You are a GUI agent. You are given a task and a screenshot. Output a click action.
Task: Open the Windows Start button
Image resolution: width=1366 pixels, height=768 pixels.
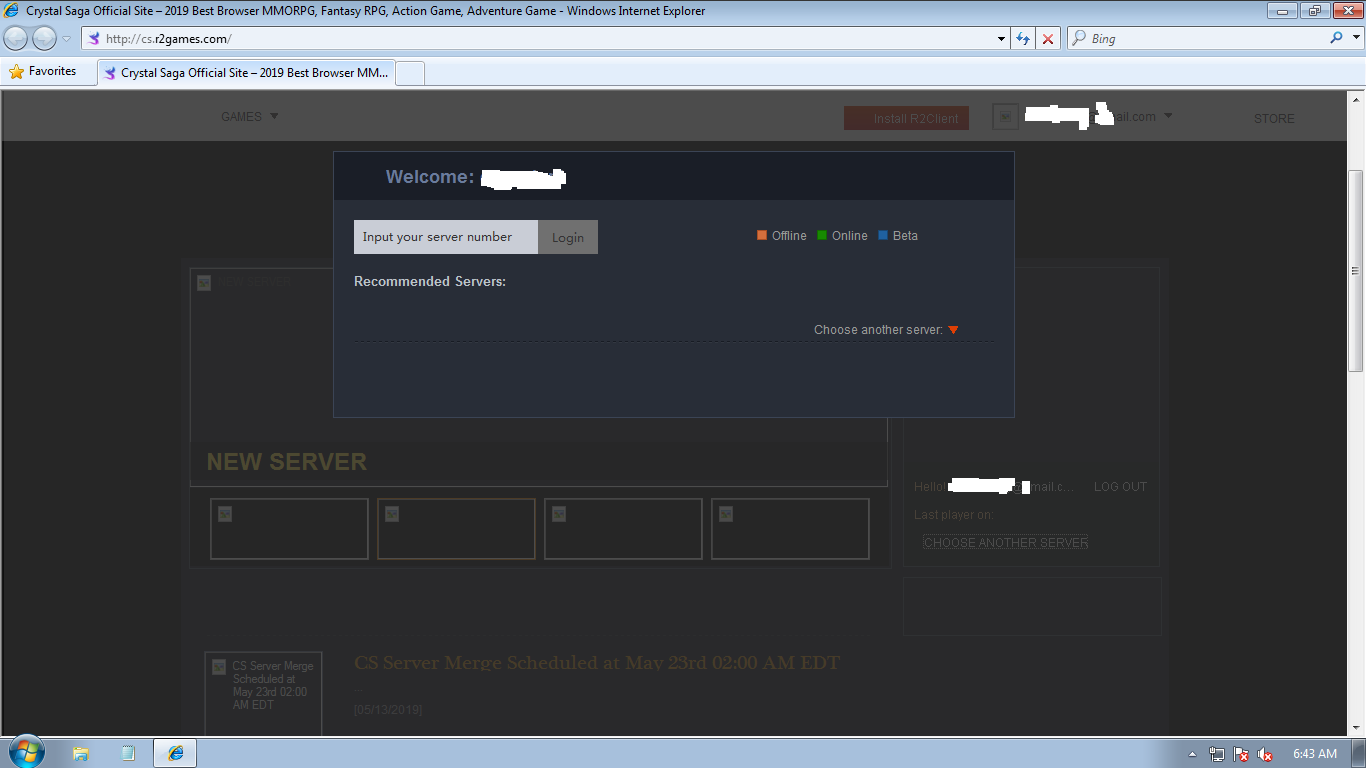coord(26,753)
